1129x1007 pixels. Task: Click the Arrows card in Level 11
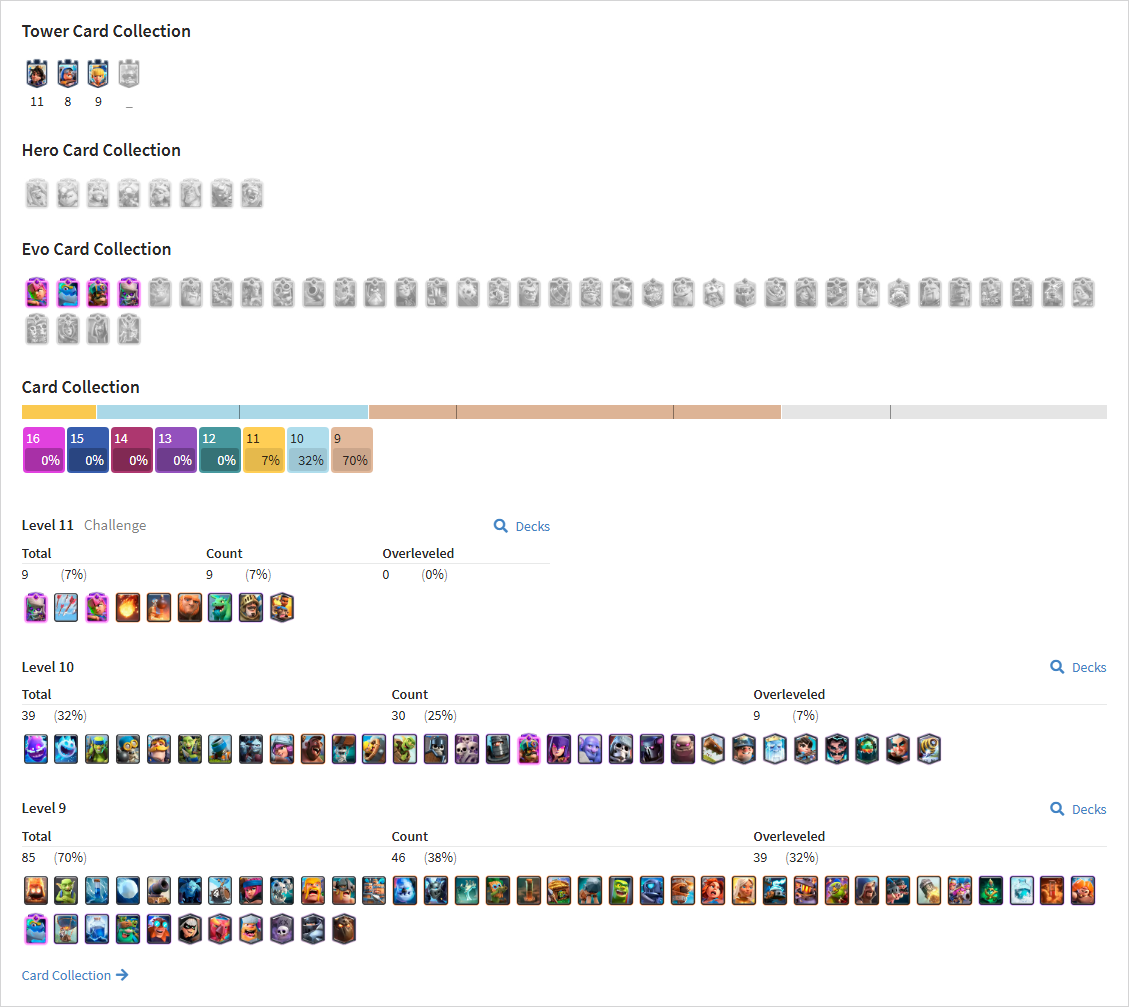66,608
